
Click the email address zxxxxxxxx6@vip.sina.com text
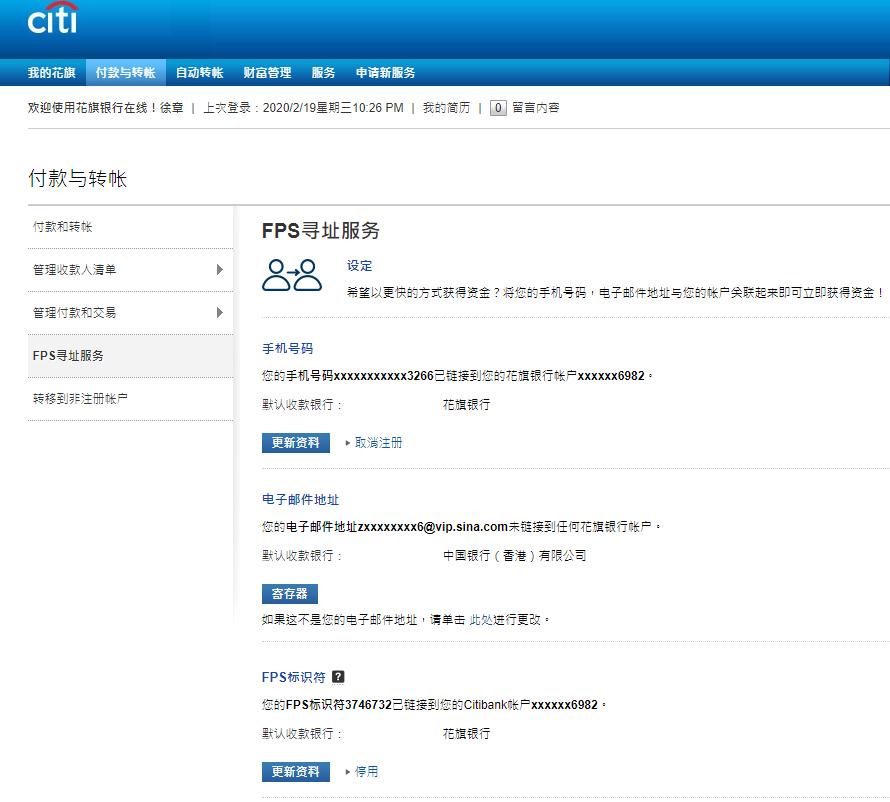click(x=433, y=527)
